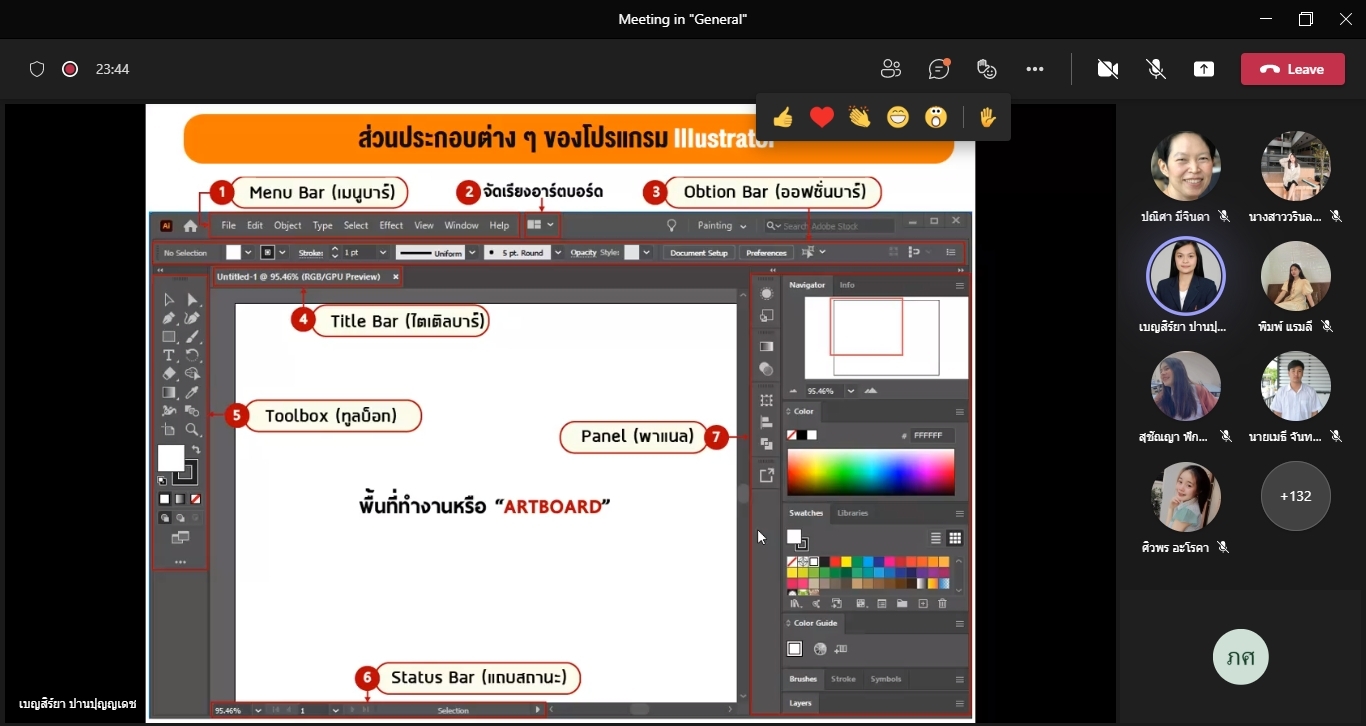The width and height of the screenshot is (1366, 726).
Task: Select the Shape Builder tool in the toolbox
Action: (x=192, y=374)
